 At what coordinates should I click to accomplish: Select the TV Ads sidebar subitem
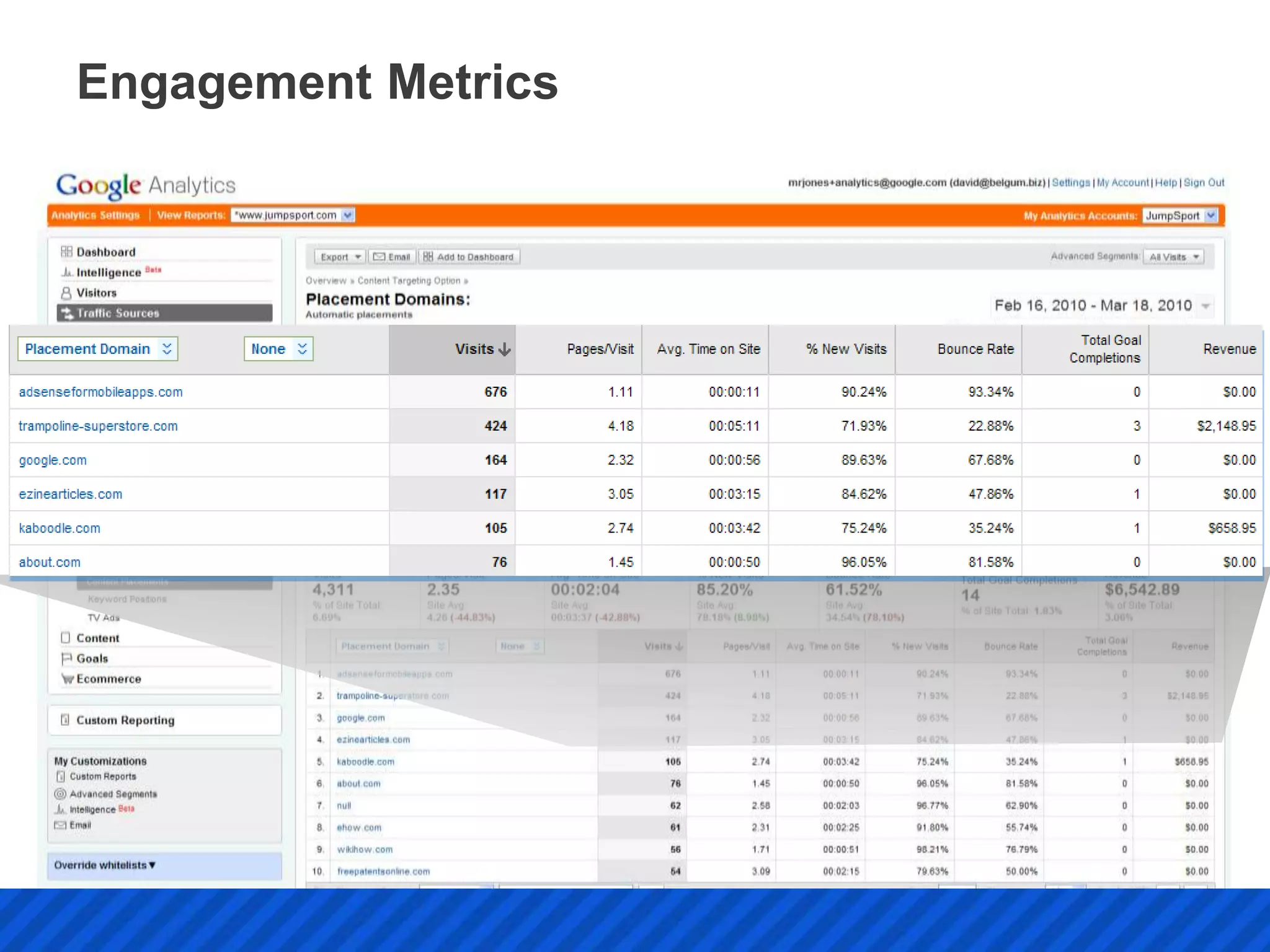click(104, 618)
